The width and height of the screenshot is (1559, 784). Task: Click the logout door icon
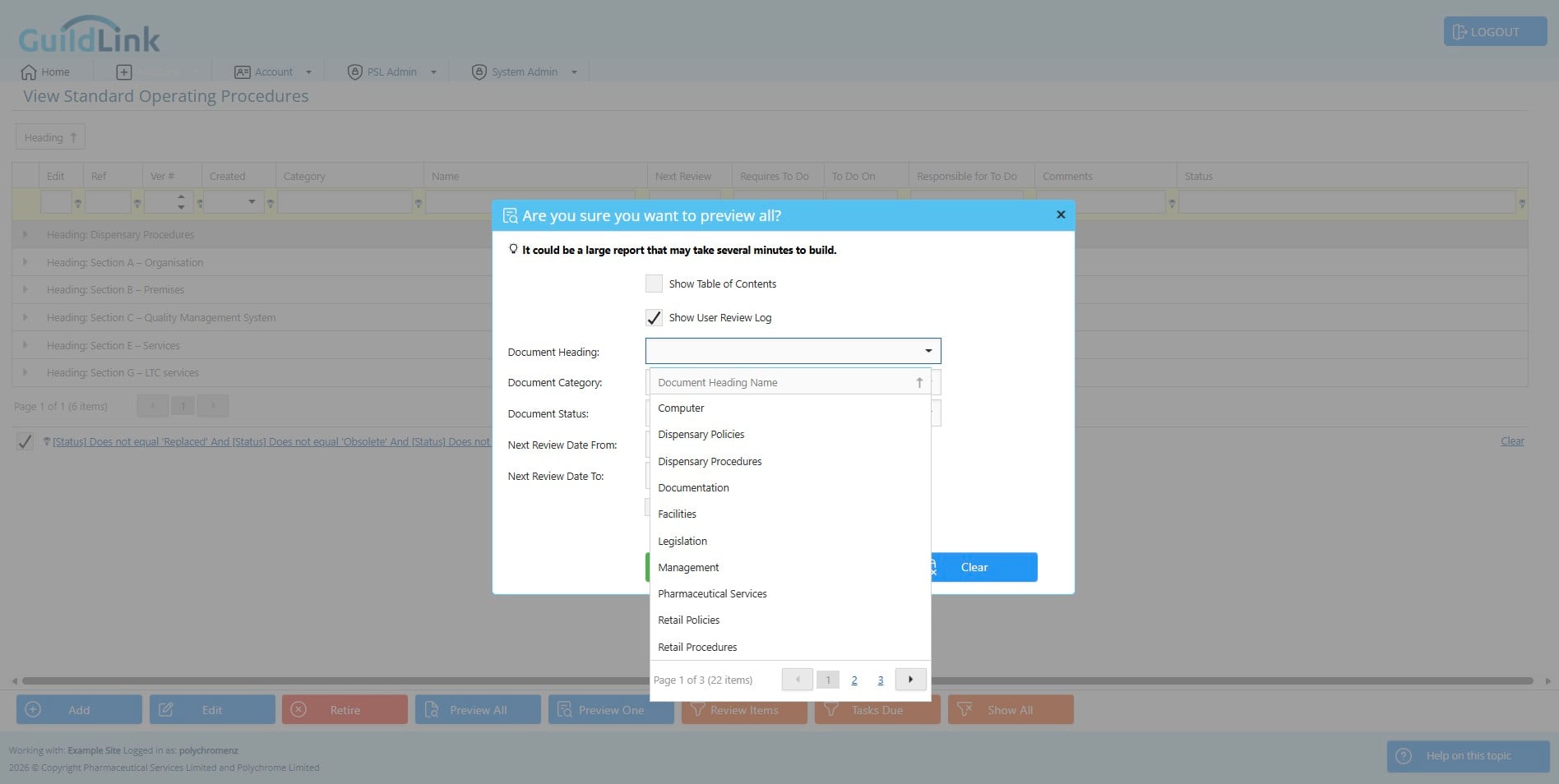click(x=1460, y=32)
